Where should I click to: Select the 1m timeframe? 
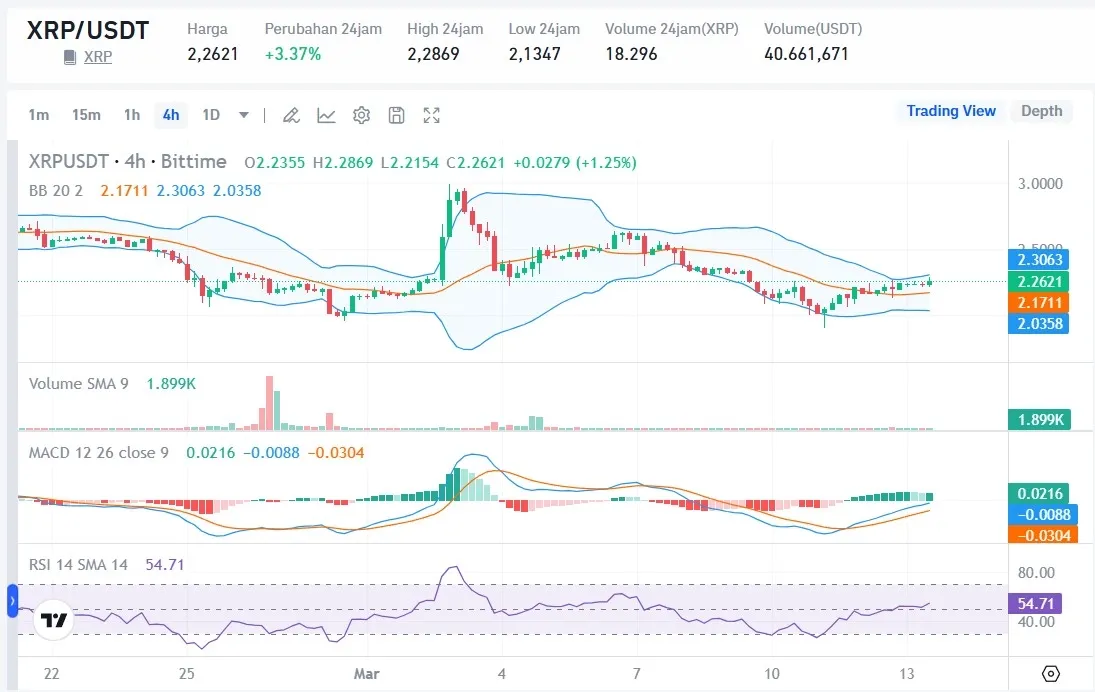38,115
